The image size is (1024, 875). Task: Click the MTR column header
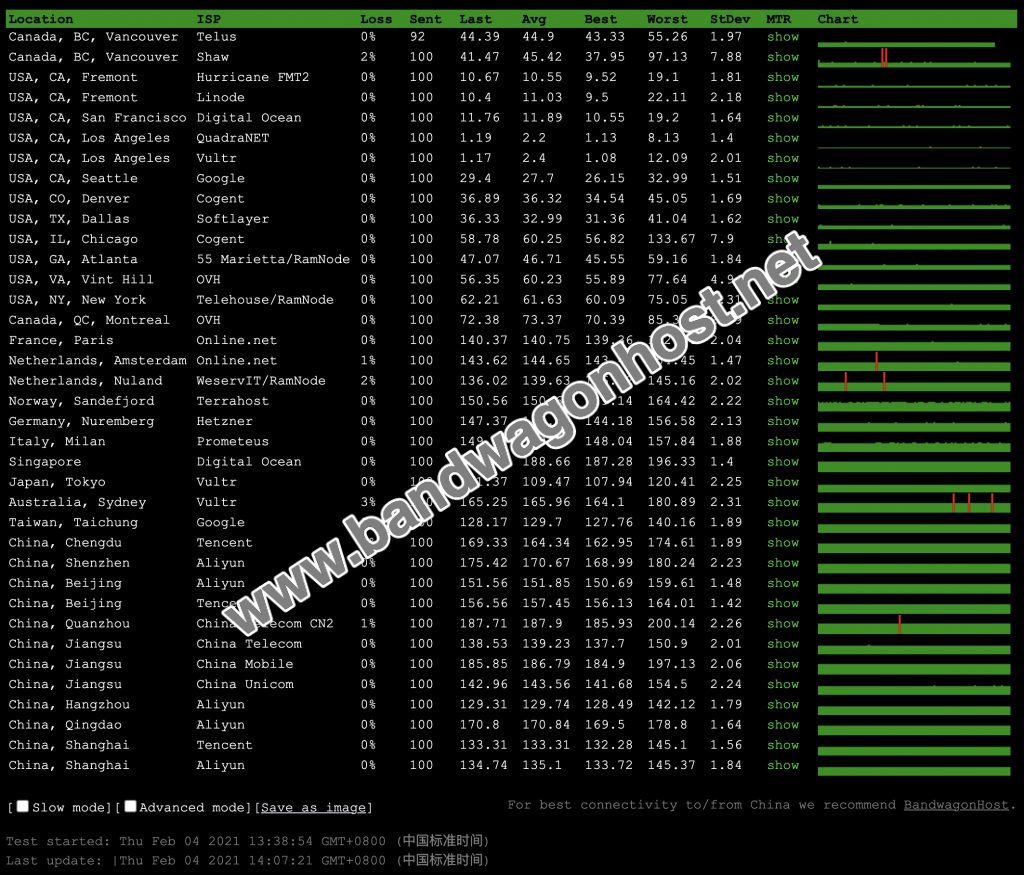[x=778, y=20]
